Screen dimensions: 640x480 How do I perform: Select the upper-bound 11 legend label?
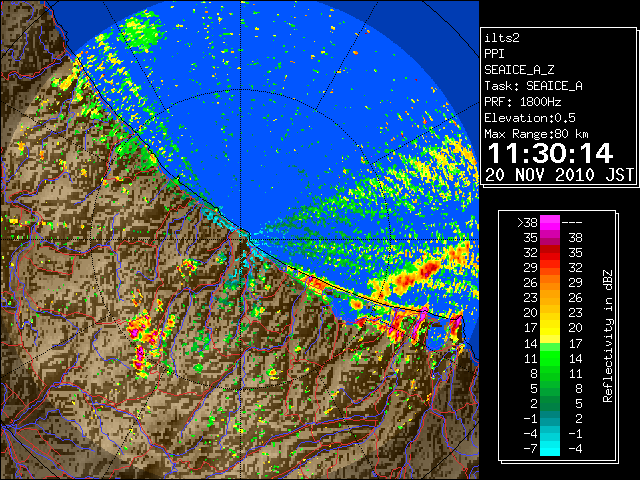click(x=576, y=373)
